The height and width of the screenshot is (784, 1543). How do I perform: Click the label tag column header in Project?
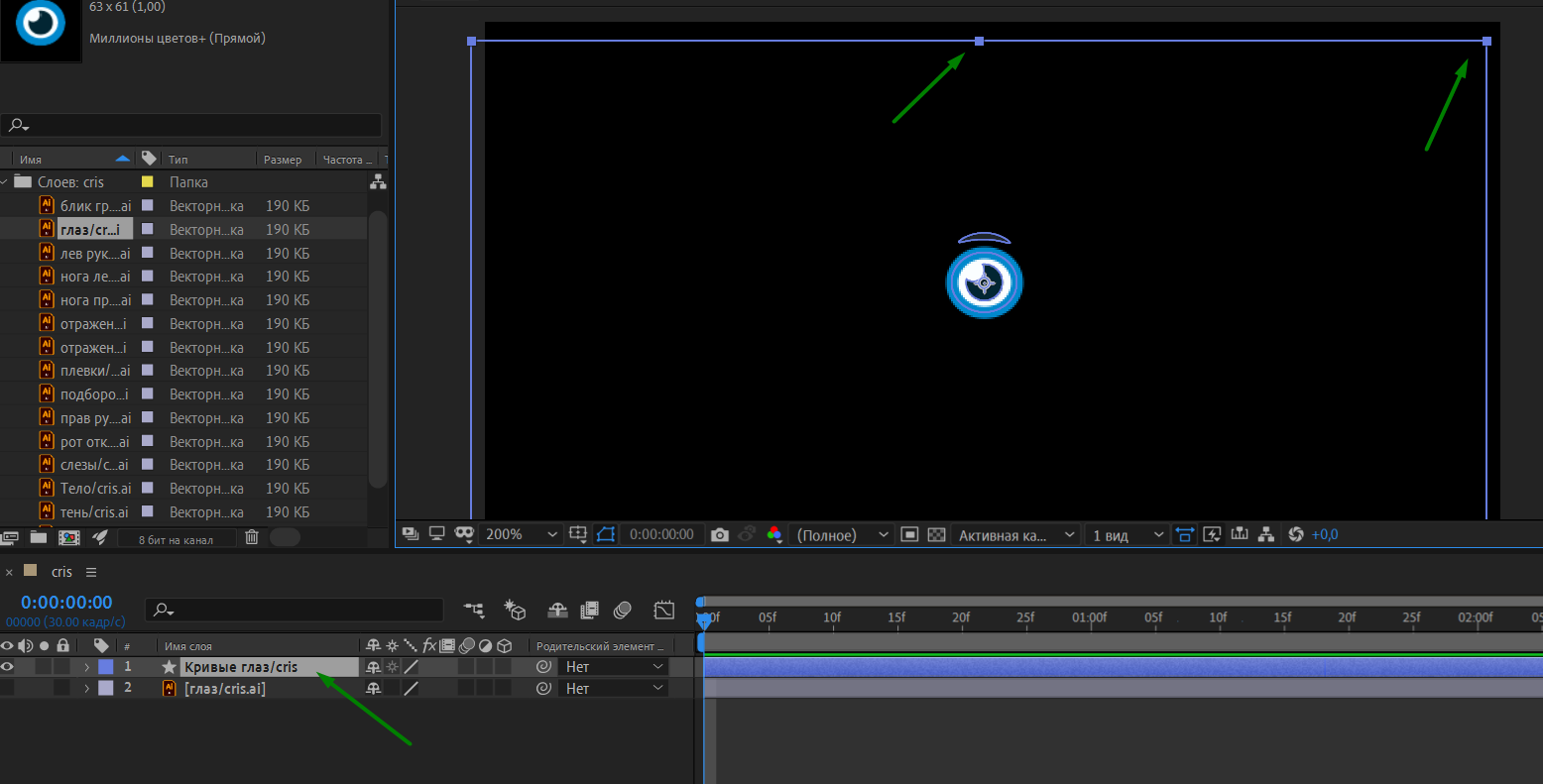[x=149, y=158]
